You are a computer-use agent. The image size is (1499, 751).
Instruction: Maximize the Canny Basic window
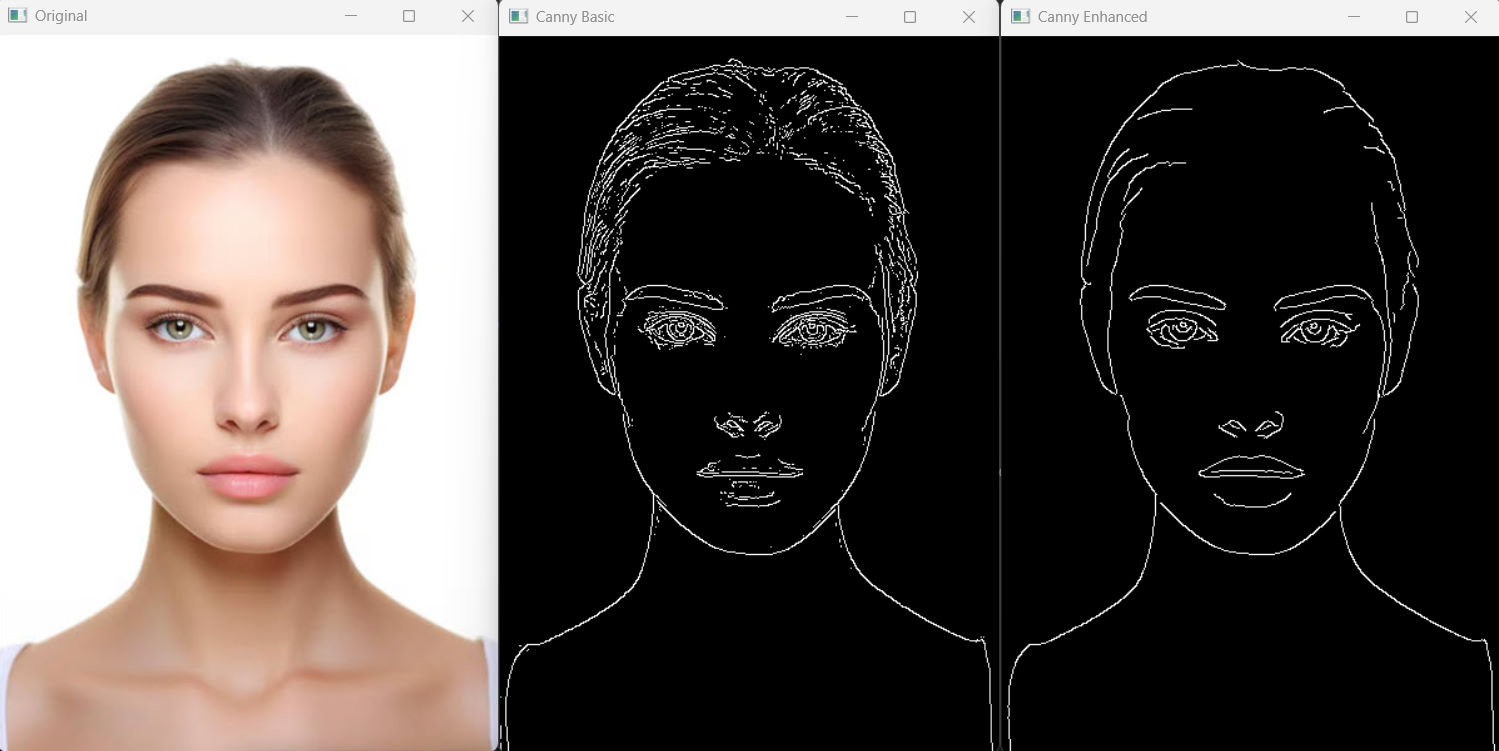(x=910, y=17)
